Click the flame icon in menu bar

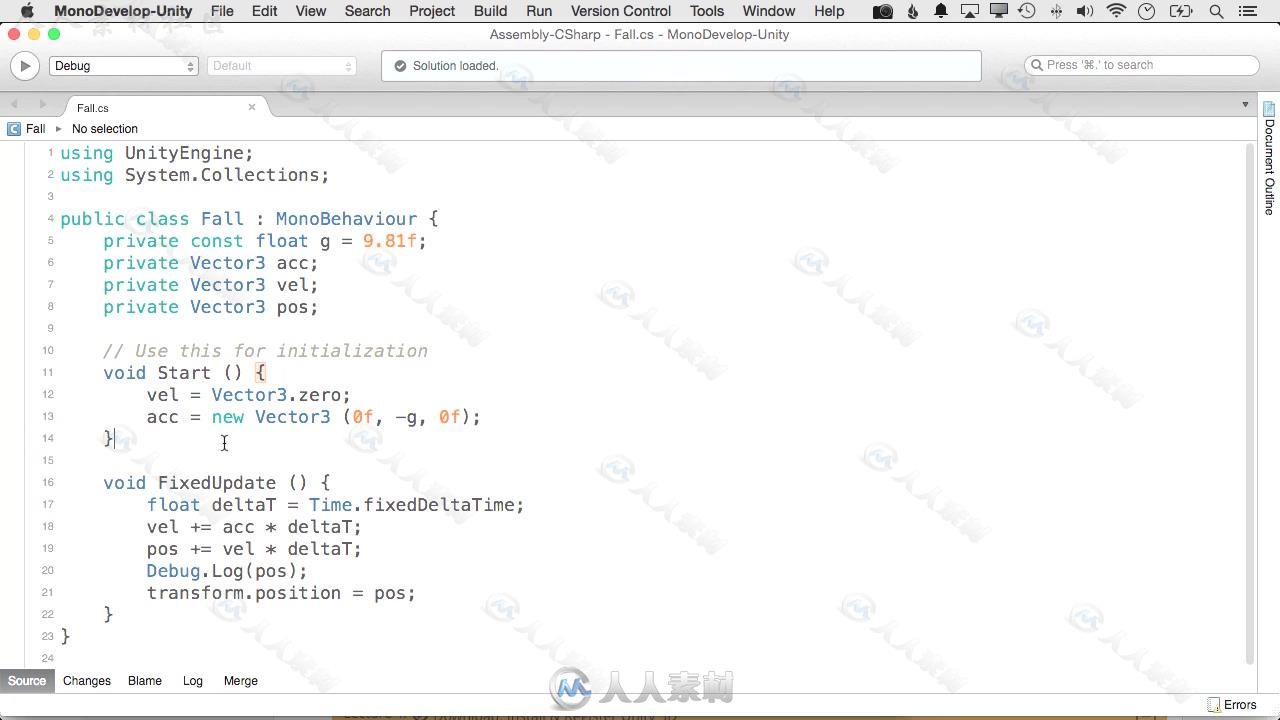coord(912,12)
